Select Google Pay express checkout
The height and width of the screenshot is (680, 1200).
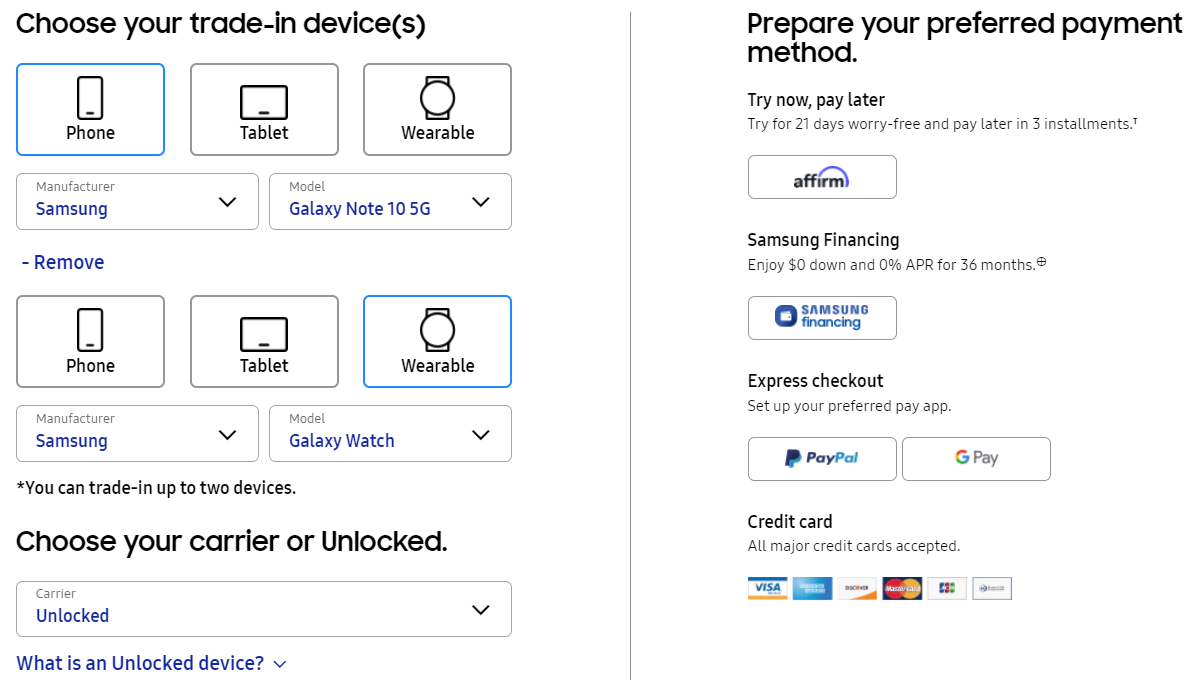tap(976, 459)
